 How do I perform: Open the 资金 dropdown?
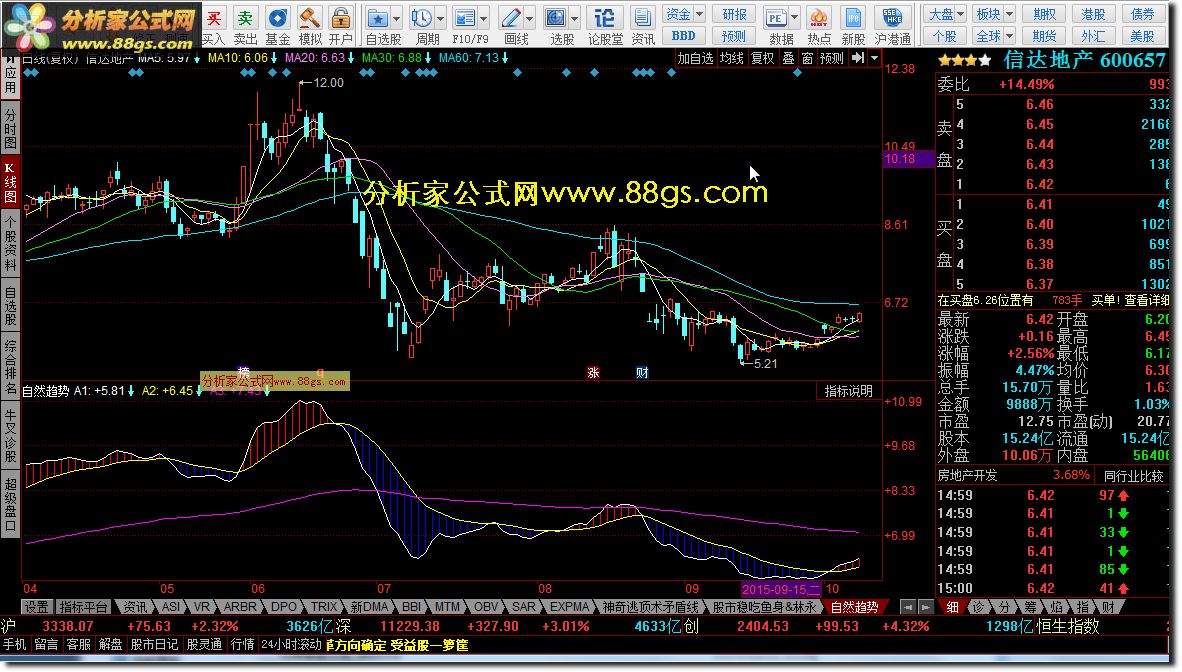point(684,14)
